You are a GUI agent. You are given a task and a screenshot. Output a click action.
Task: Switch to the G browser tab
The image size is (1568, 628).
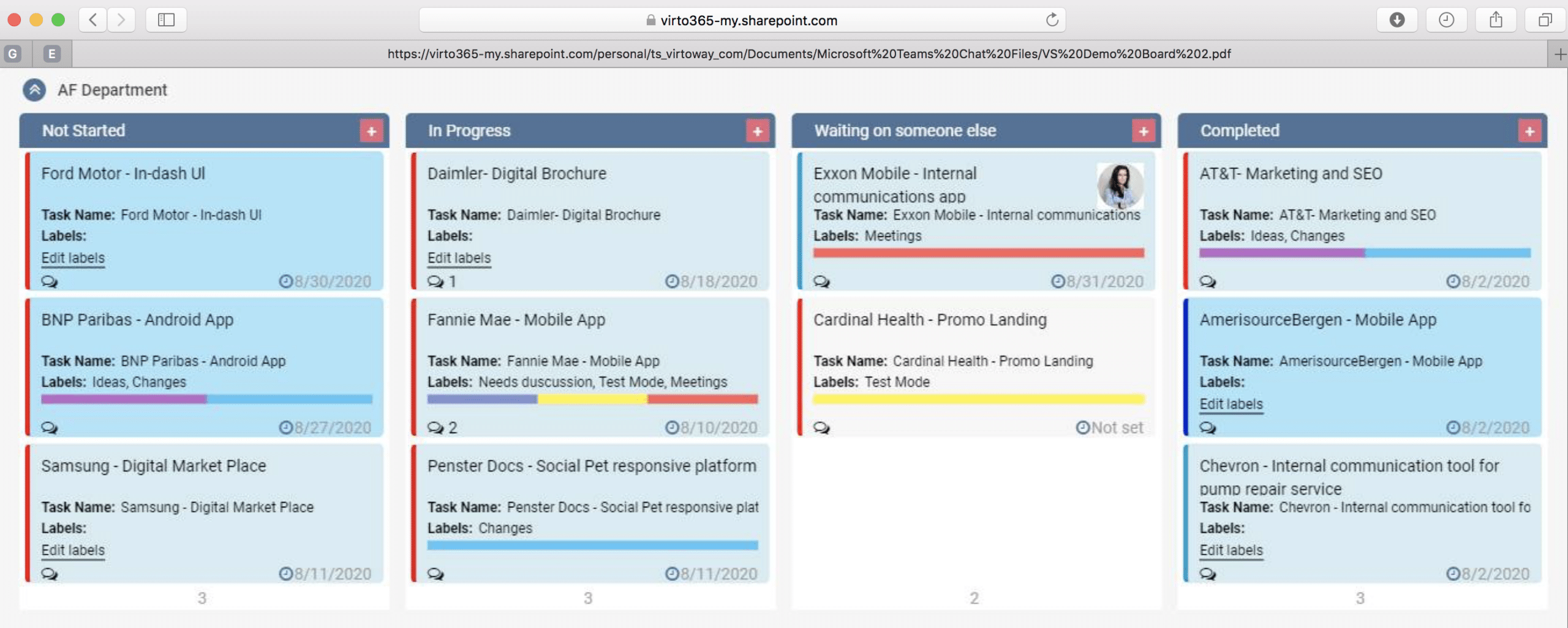coord(13,53)
